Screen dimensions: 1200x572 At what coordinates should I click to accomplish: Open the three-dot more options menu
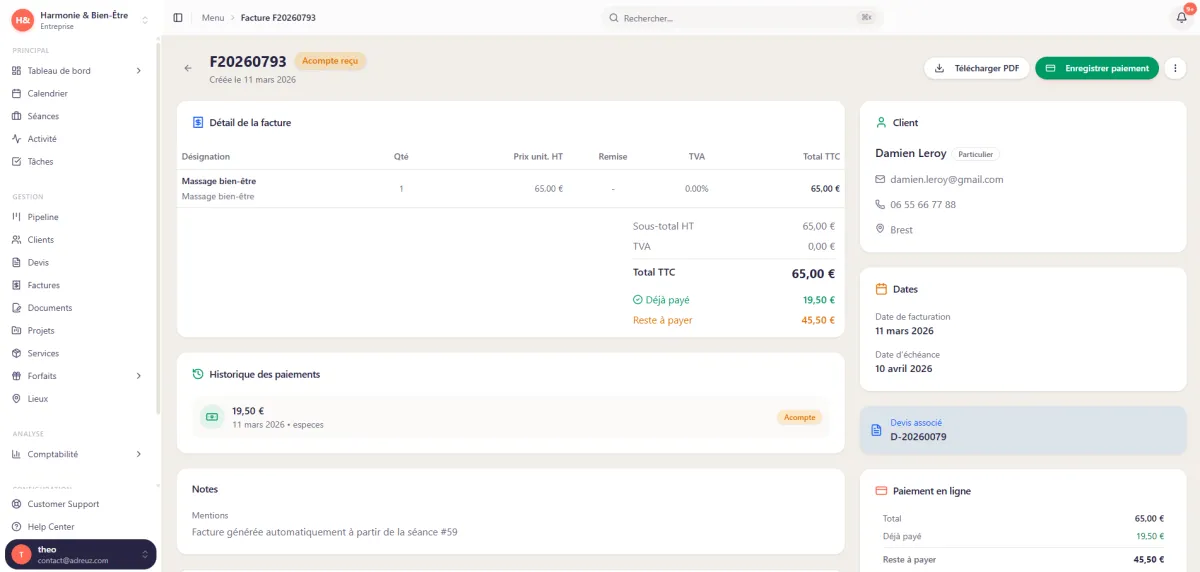[x=1176, y=68]
